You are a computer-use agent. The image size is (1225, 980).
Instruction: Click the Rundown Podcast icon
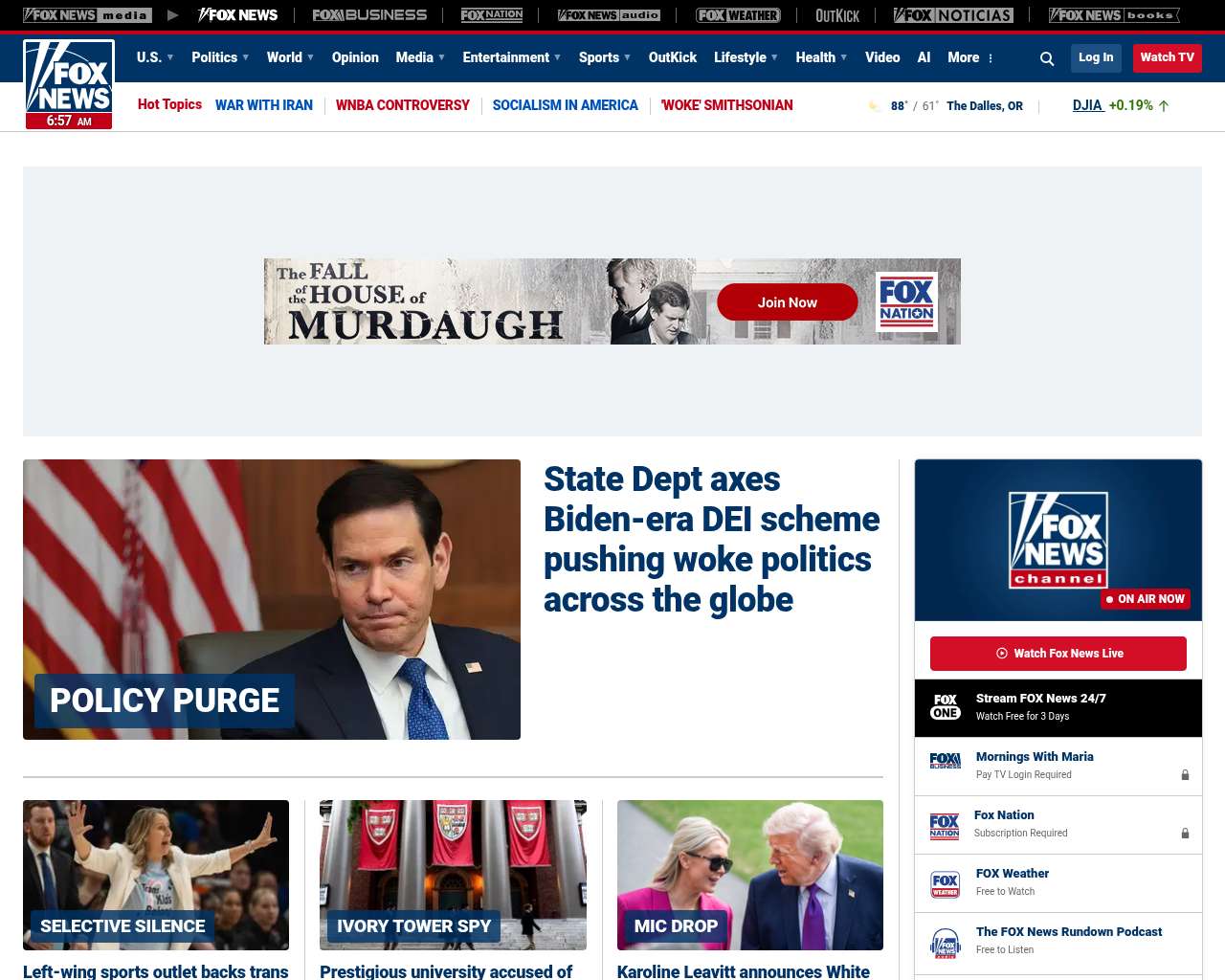[x=946, y=943]
